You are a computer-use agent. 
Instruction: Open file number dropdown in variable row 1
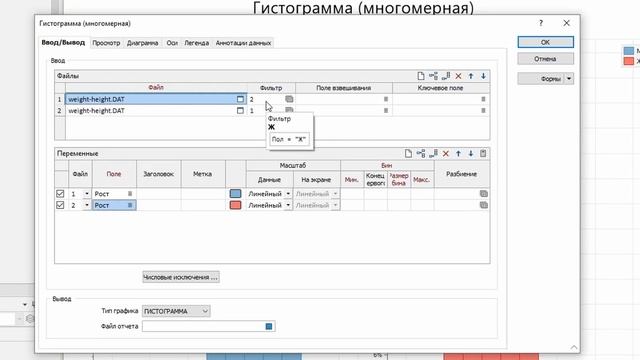87,194
